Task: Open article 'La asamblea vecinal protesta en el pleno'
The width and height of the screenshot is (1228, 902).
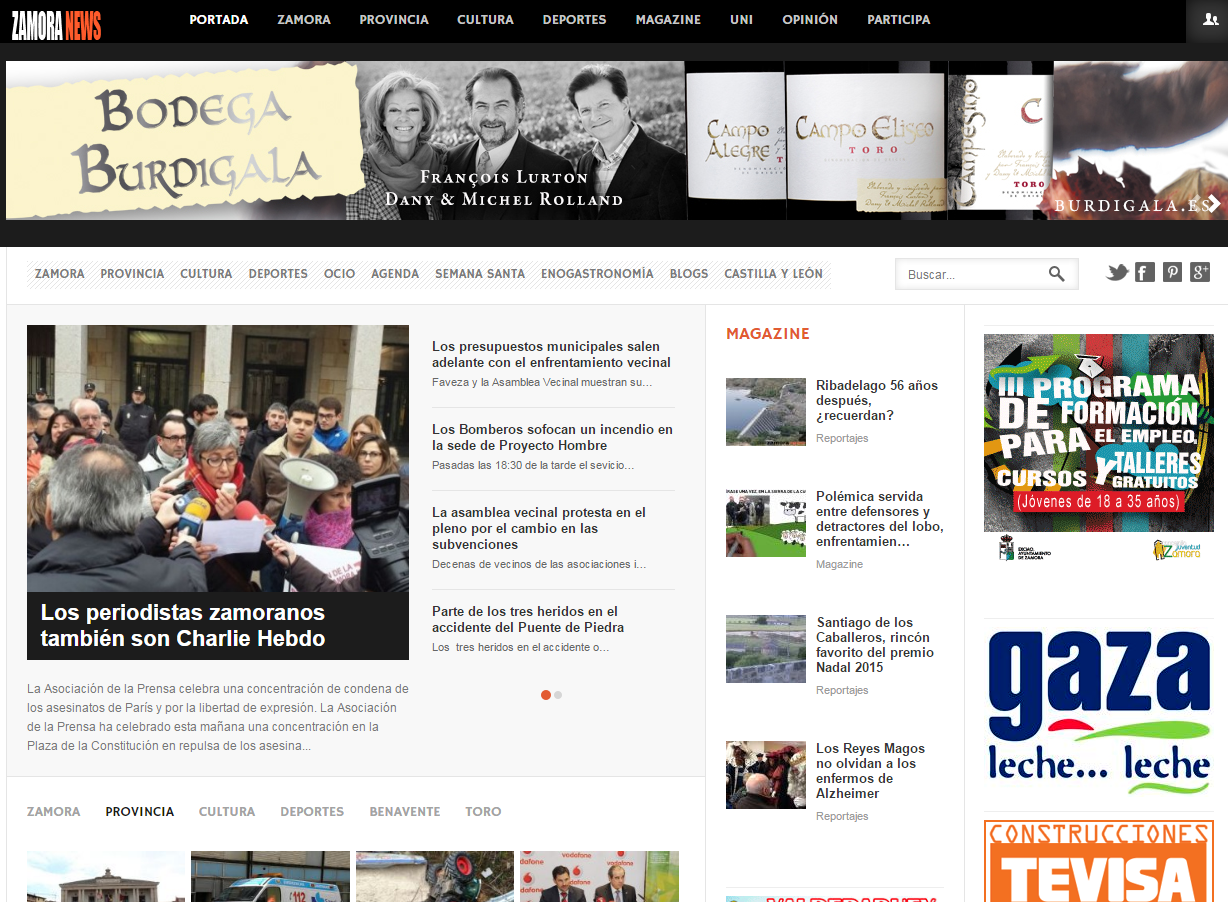Action: [539, 528]
